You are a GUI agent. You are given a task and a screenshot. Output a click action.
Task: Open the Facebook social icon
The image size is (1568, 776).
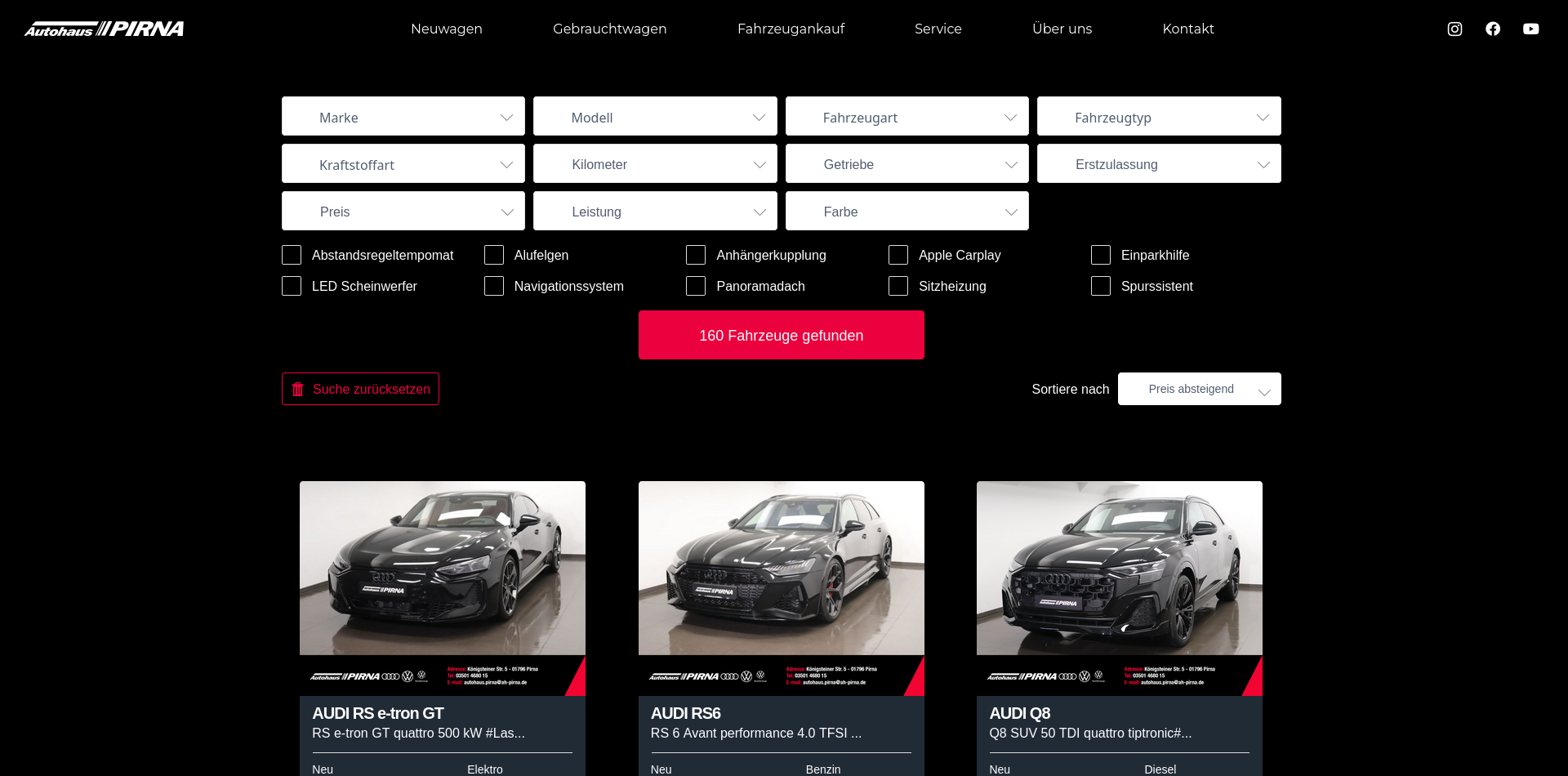click(x=1493, y=29)
